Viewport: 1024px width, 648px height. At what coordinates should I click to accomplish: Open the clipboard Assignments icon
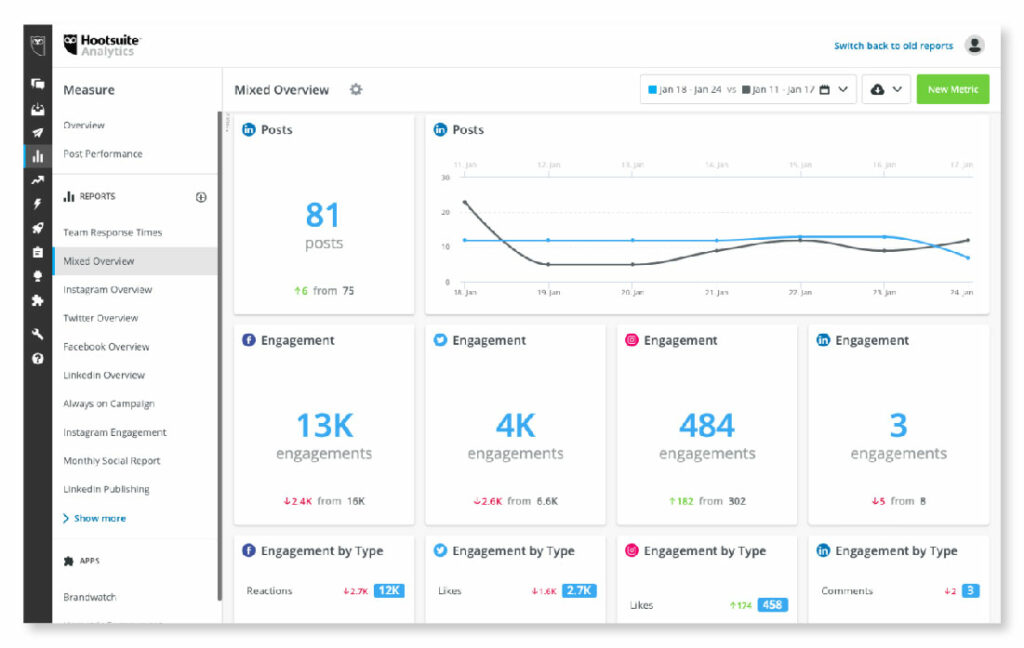(38, 252)
